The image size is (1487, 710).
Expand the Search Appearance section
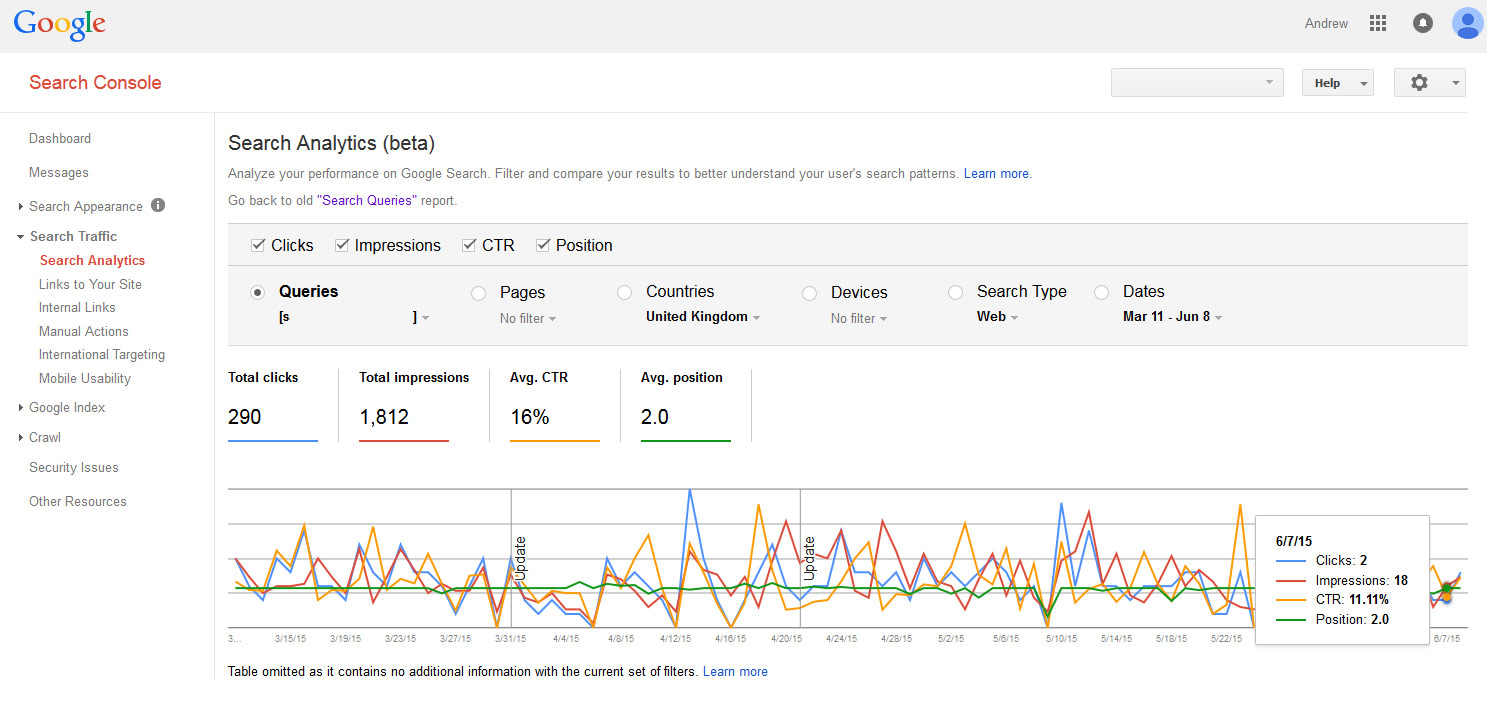pos(21,207)
